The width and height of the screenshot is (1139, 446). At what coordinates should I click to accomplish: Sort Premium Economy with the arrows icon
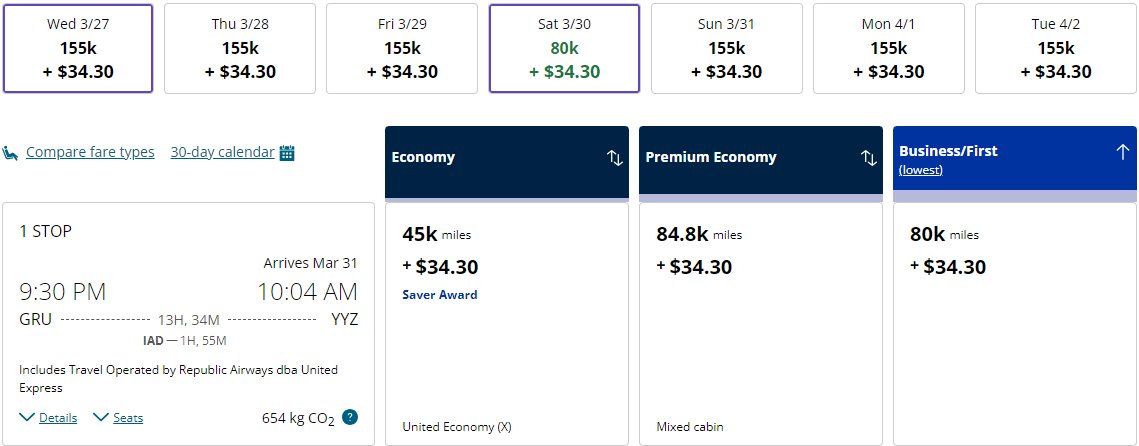[x=869, y=158]
